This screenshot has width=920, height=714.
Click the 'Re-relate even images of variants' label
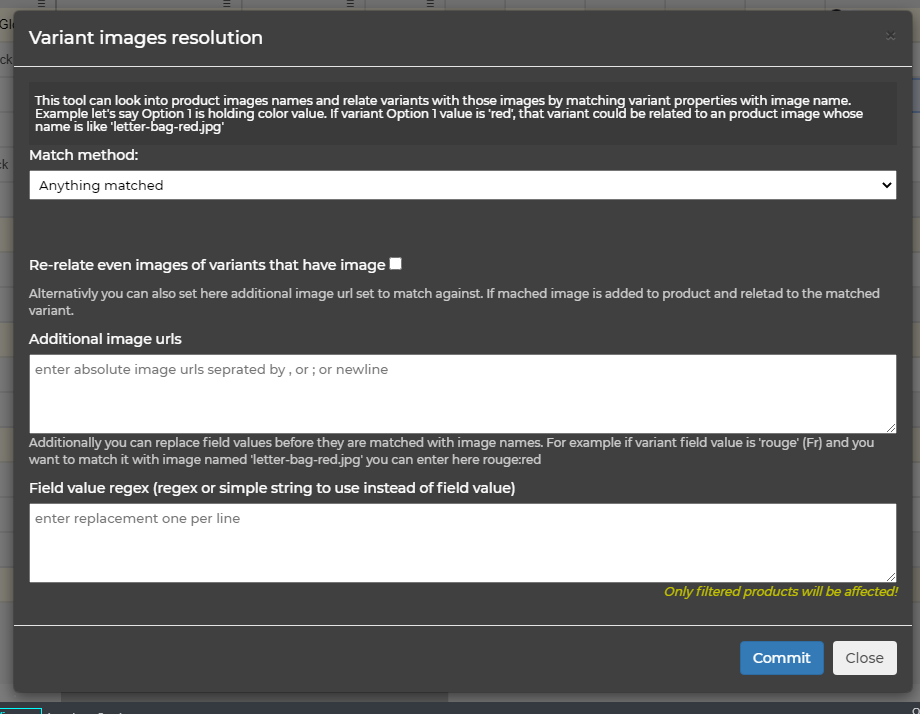[207, 265]
